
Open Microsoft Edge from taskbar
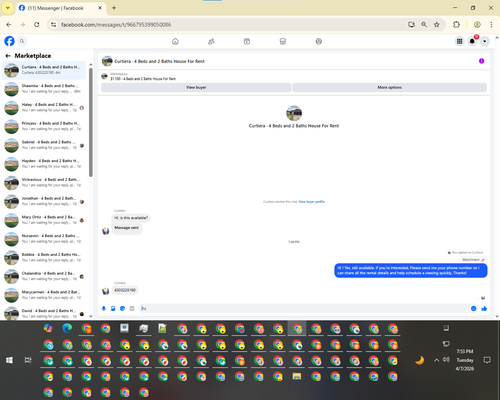click(67, 328)
